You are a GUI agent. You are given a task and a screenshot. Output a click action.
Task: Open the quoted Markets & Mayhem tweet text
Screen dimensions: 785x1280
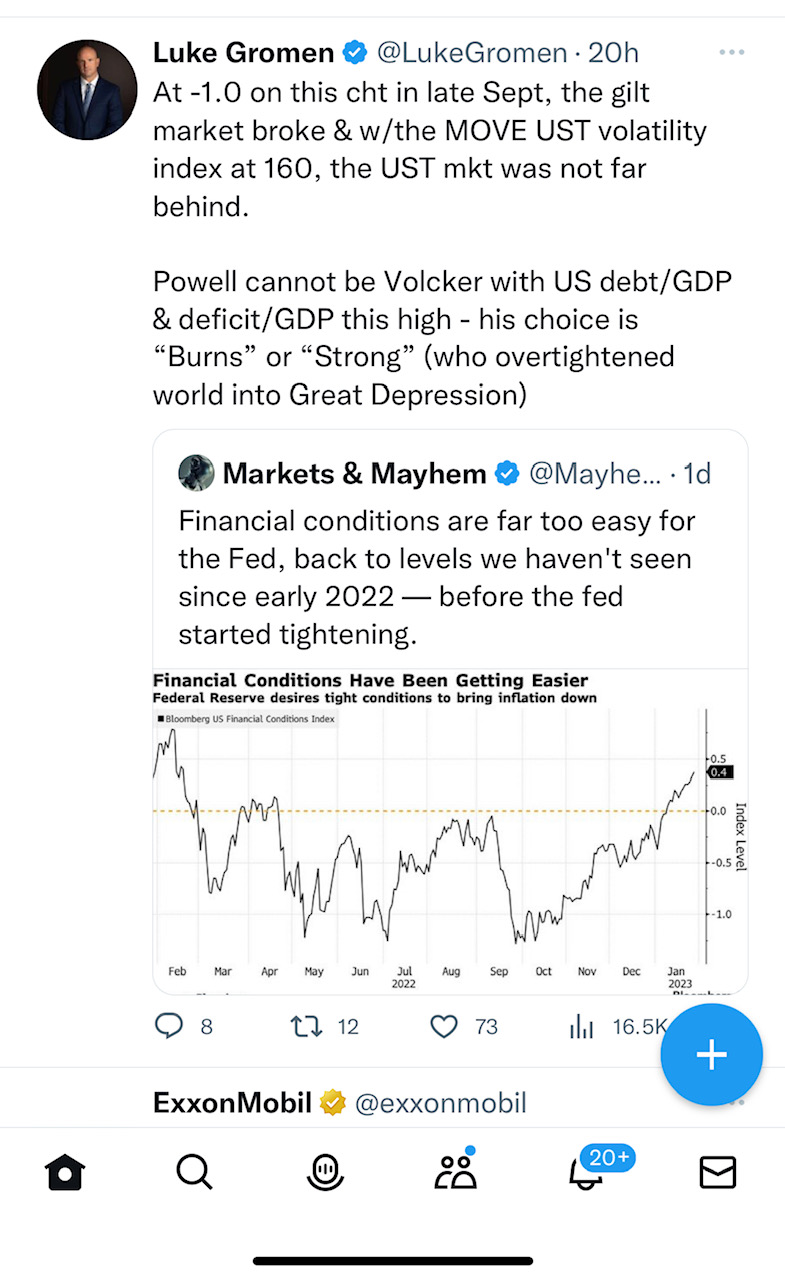pos(436,577)
